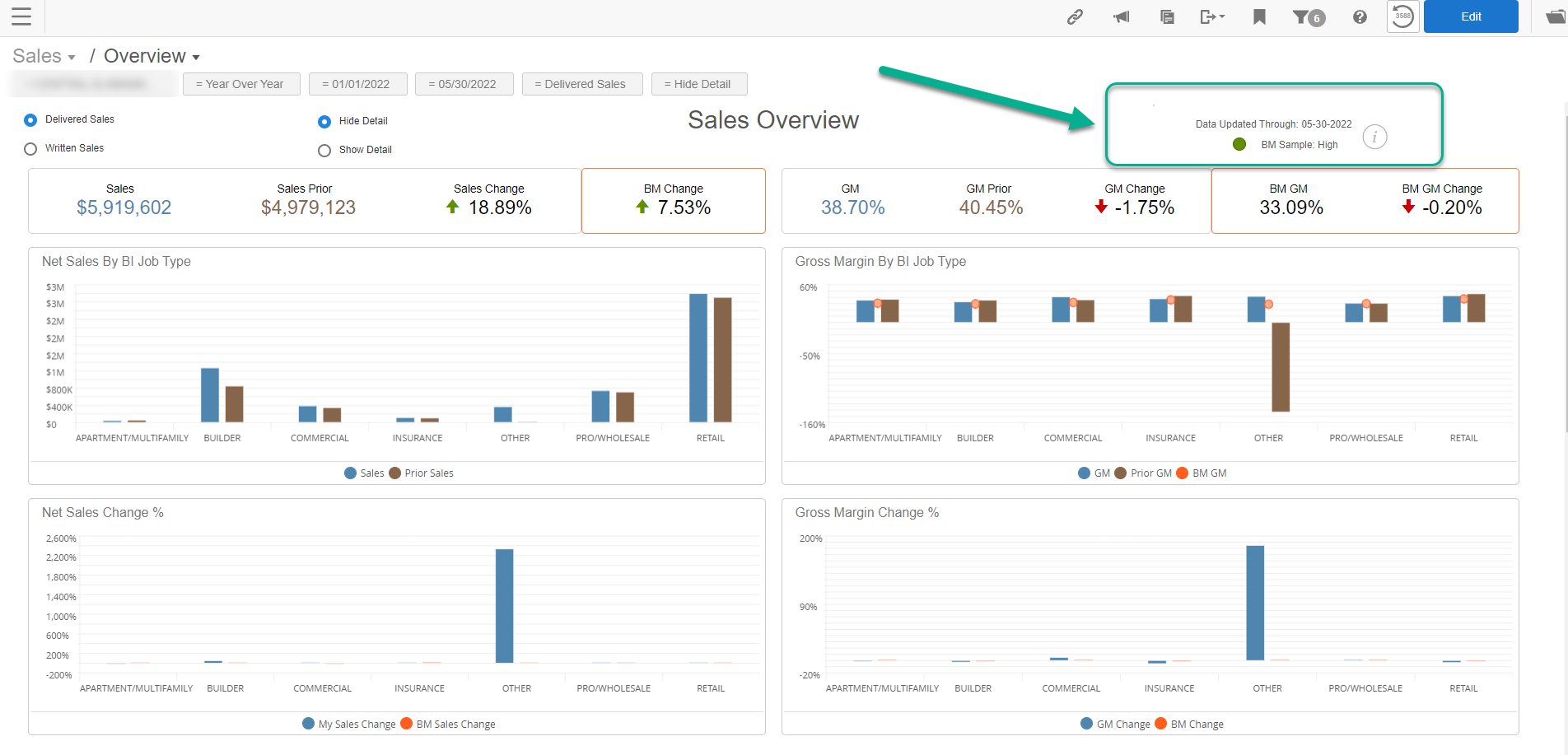Toggle My Sales Change legend item
Image resolution: width=1568 pixels, height=755 pixels.
click(x=349, y=724)
